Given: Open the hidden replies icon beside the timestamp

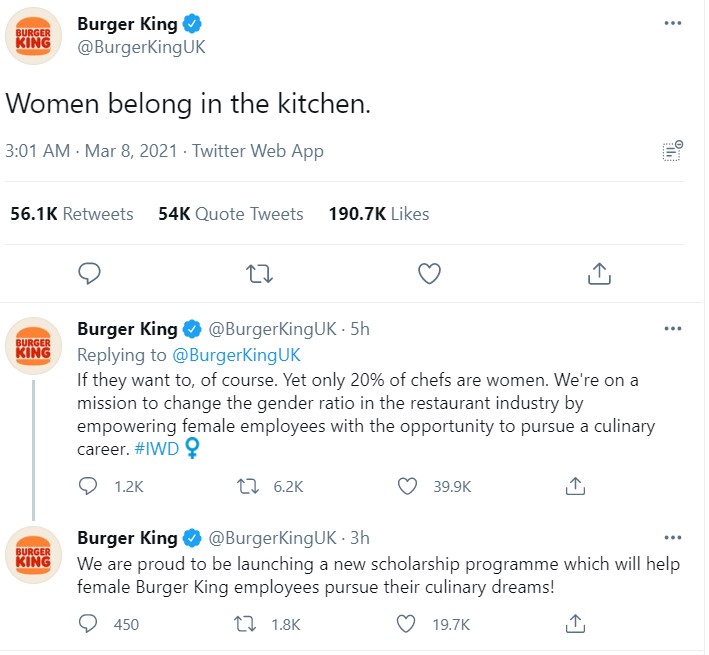Looking at the screenshot, I should [x=672, y=151].
